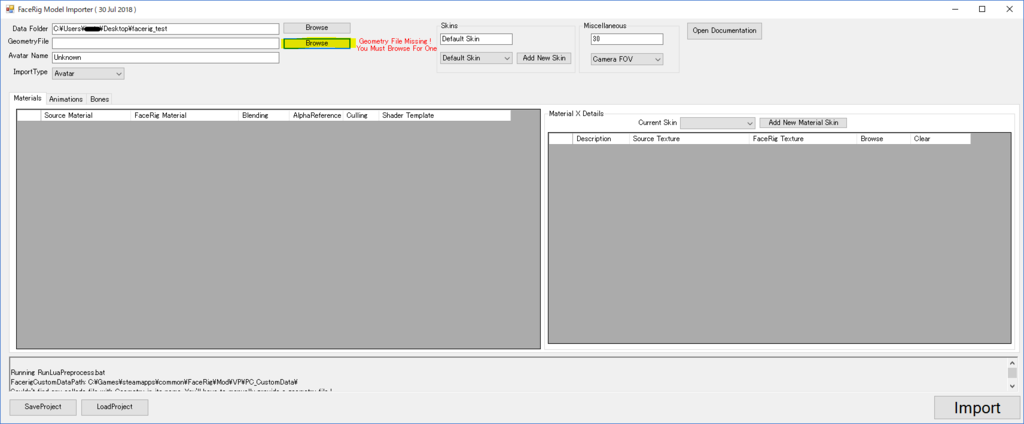Click the Avatar Name field showing Unknown
1024x424 pixels.
click(x=166, y=57)
